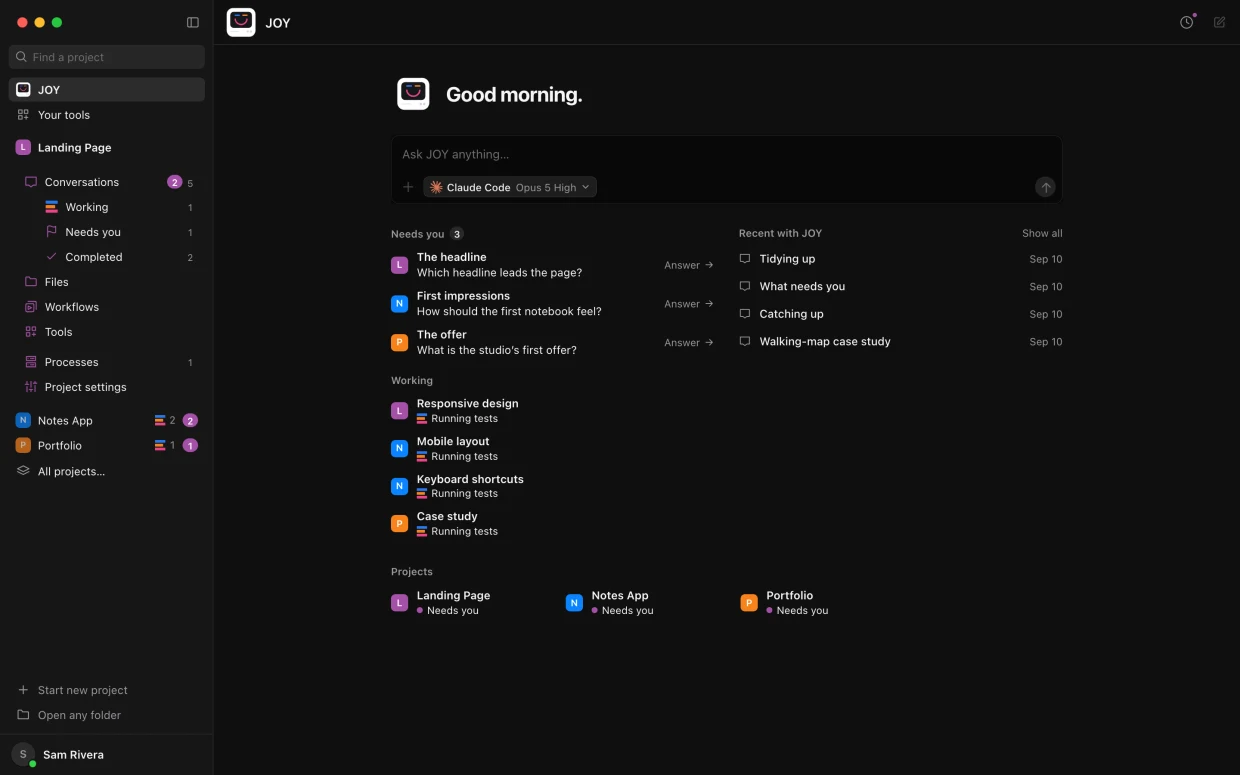Open the model selector Claude Code dropdown
This screenshot has height=775, width=1240.
(x=510, y=187)
